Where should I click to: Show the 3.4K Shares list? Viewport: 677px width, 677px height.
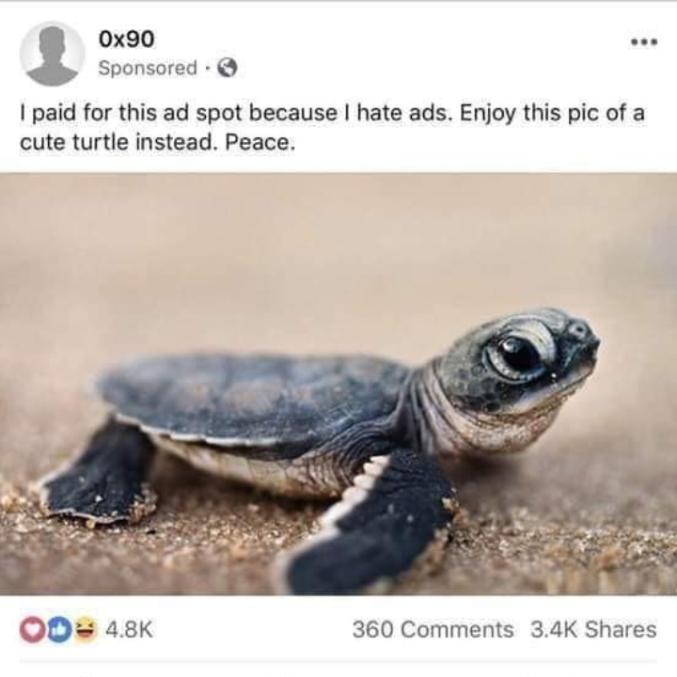[x=593, y=630]
